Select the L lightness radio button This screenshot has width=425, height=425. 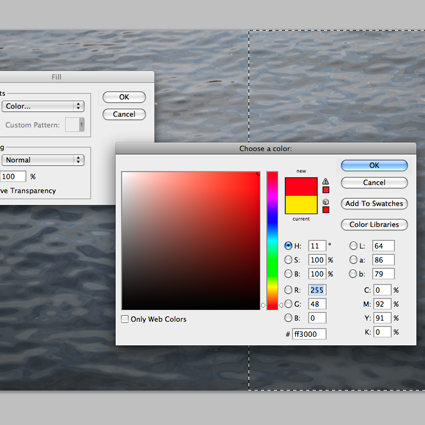click(353, 246)
